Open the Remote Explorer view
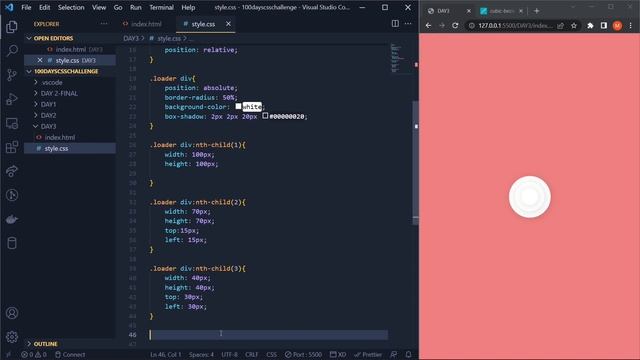This screenshot has height=360, width=640. [x=12, y=123]
